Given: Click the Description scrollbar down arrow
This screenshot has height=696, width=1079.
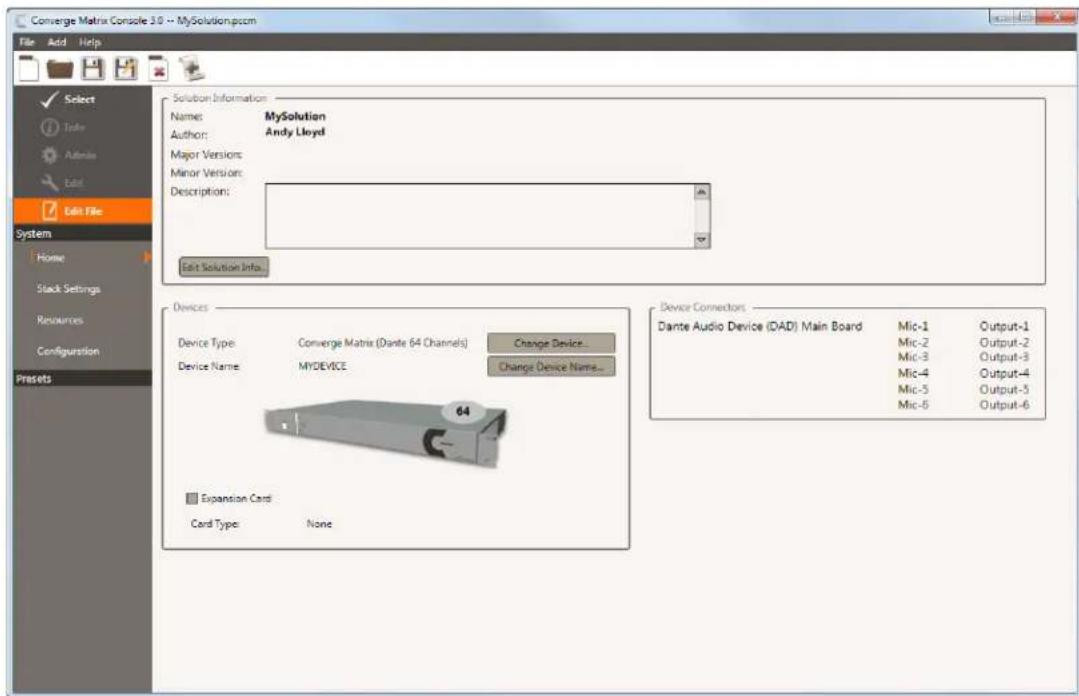Looking at the screenshot, I should click(701, 240).
